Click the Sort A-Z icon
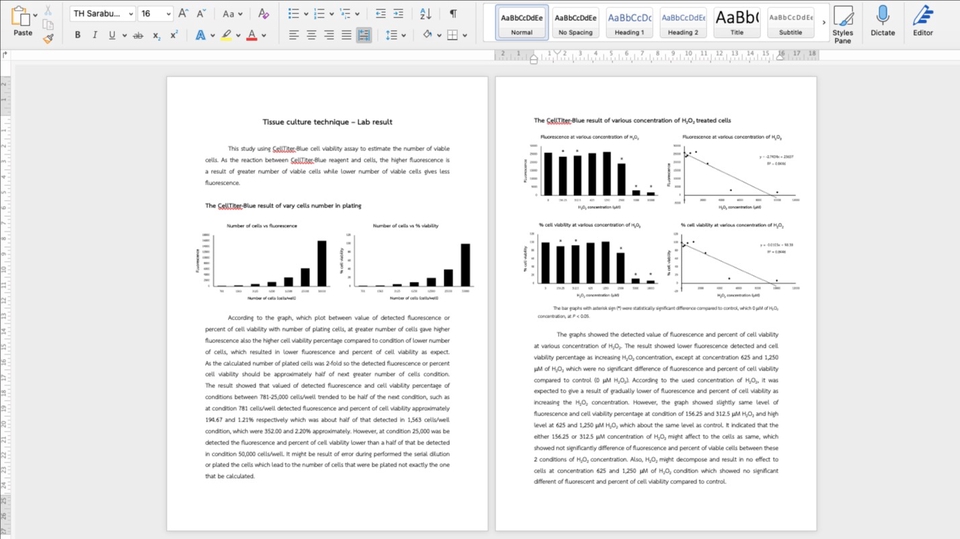 click(426, 13)
